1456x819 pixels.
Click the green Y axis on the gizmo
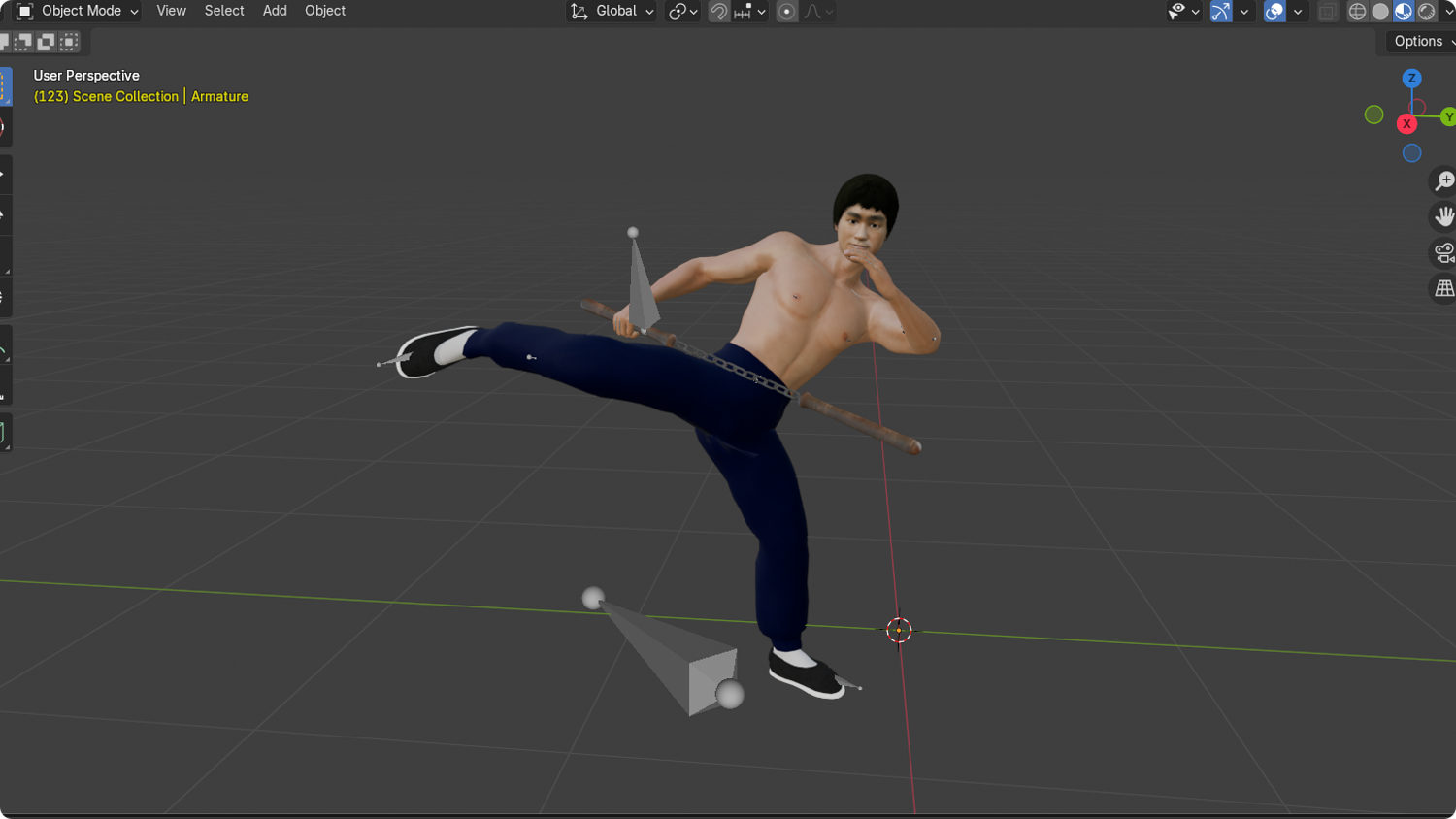coord(1448,116)
